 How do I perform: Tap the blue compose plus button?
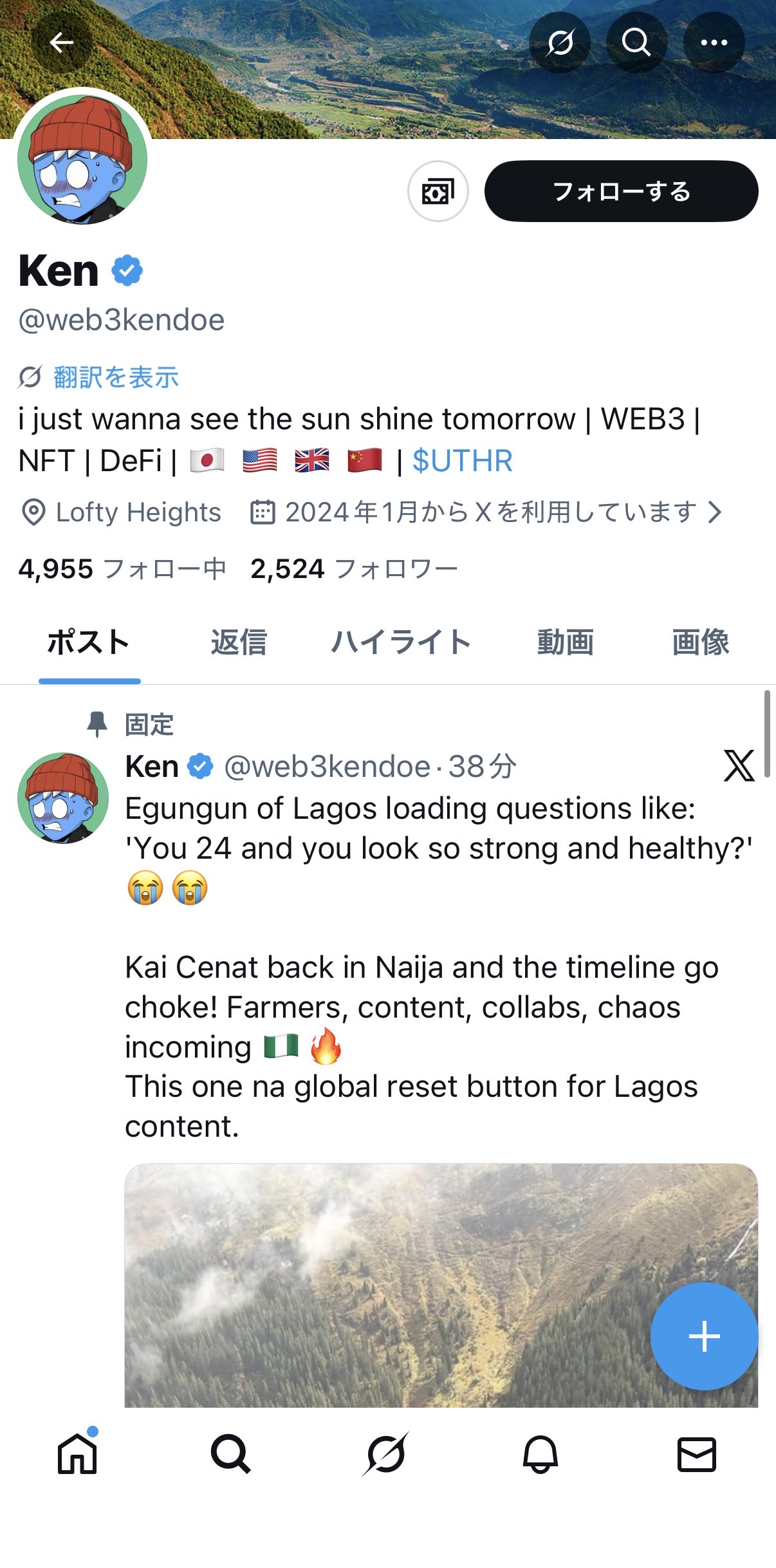pyautogui.click(x=704, y=1336)
